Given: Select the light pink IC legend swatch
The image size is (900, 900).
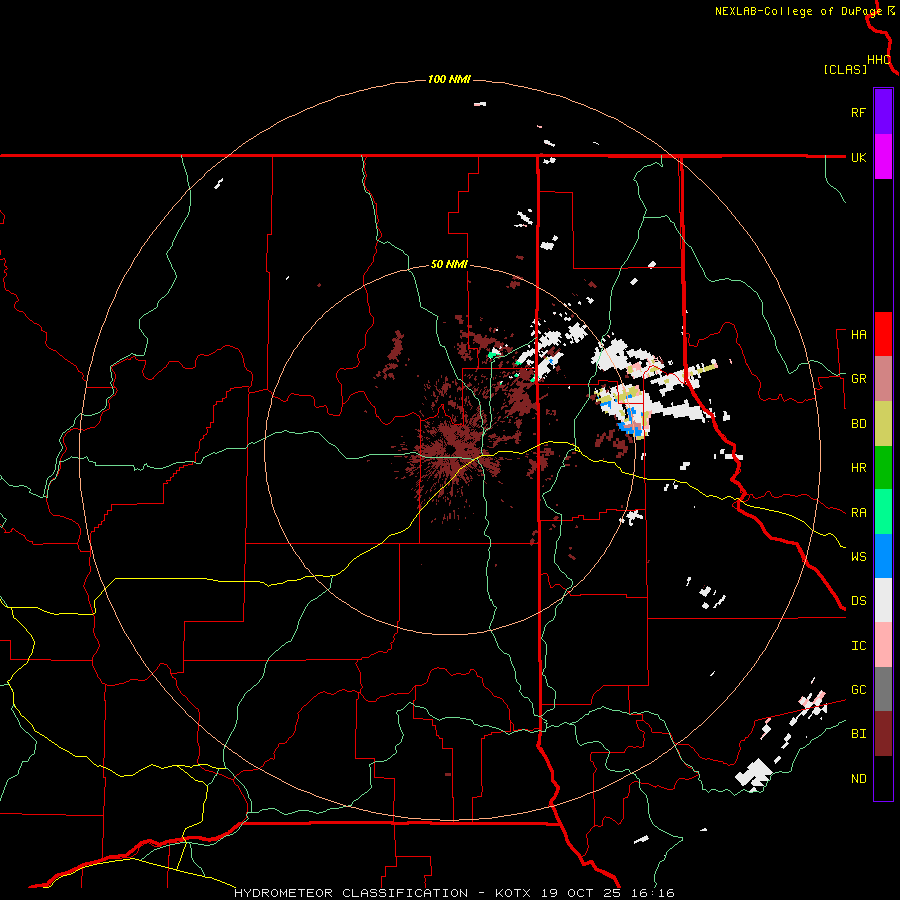Looking at the screenshot, I should pos(883,645).
